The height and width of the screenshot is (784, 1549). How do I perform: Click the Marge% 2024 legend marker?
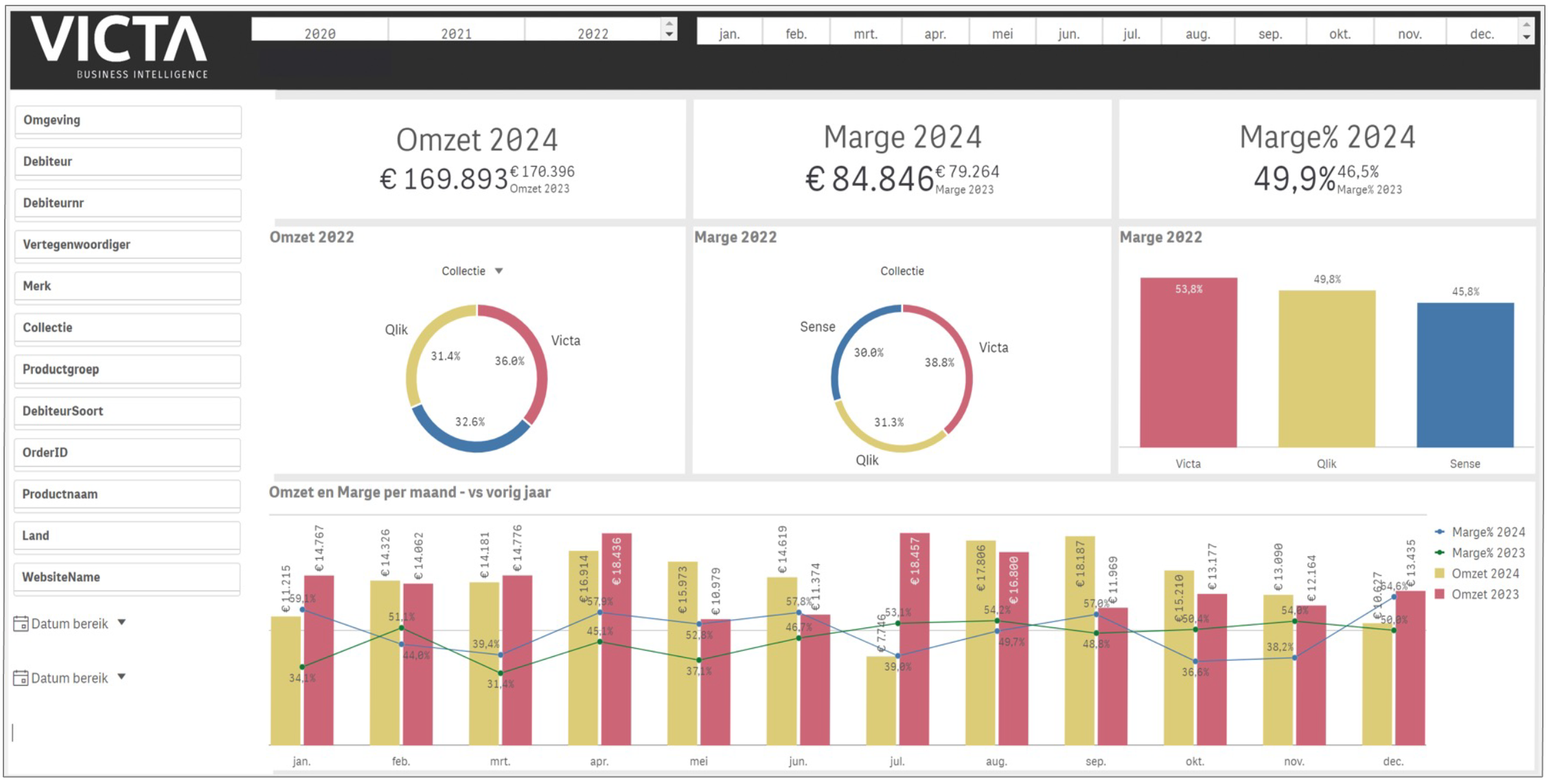coord(1440,532)
